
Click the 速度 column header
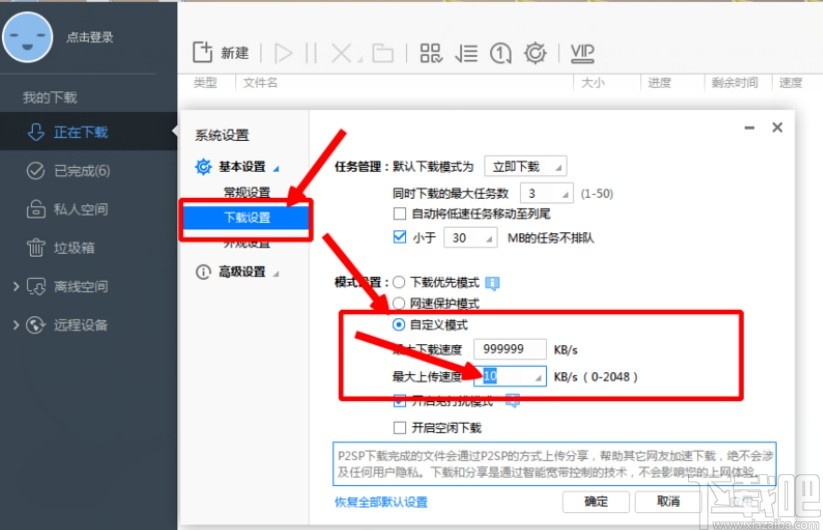[790, 82]
